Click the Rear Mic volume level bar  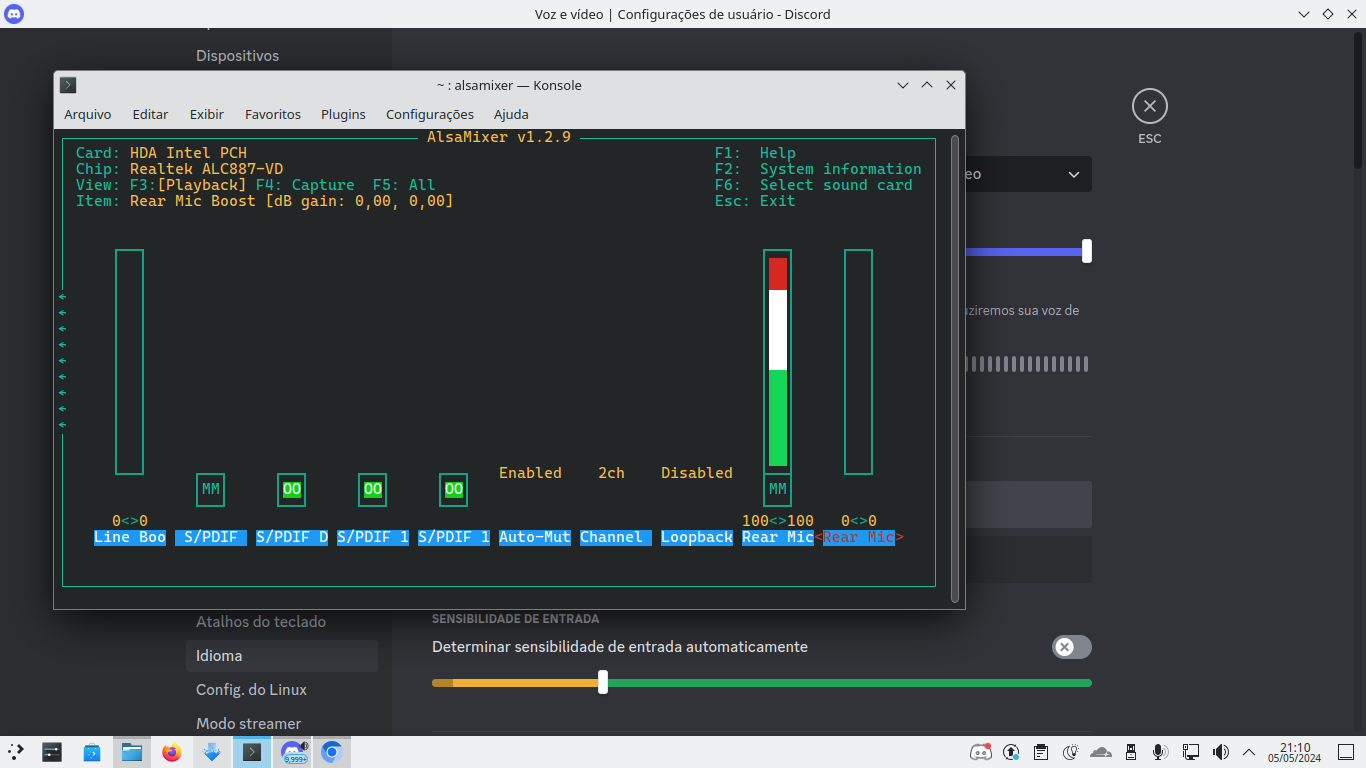[777, 362]
